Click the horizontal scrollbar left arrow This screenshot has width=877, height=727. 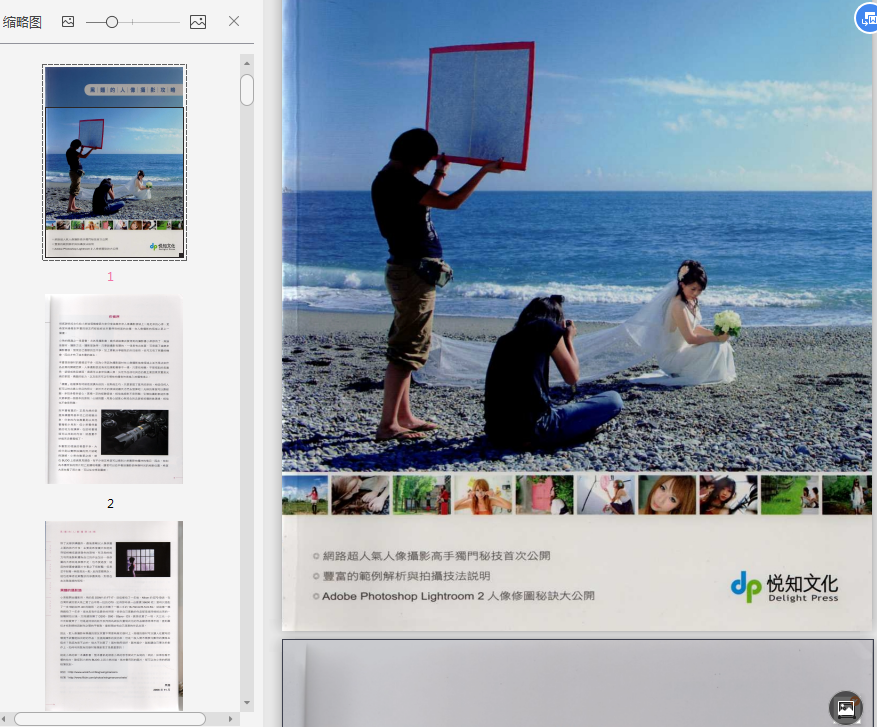(4, 719)
